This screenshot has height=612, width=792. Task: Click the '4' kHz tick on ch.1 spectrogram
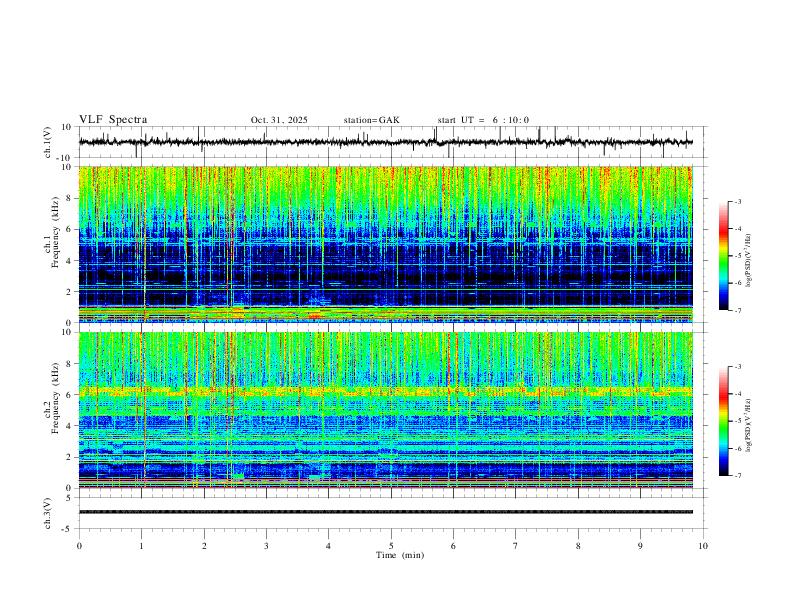(x=69, y=261)
